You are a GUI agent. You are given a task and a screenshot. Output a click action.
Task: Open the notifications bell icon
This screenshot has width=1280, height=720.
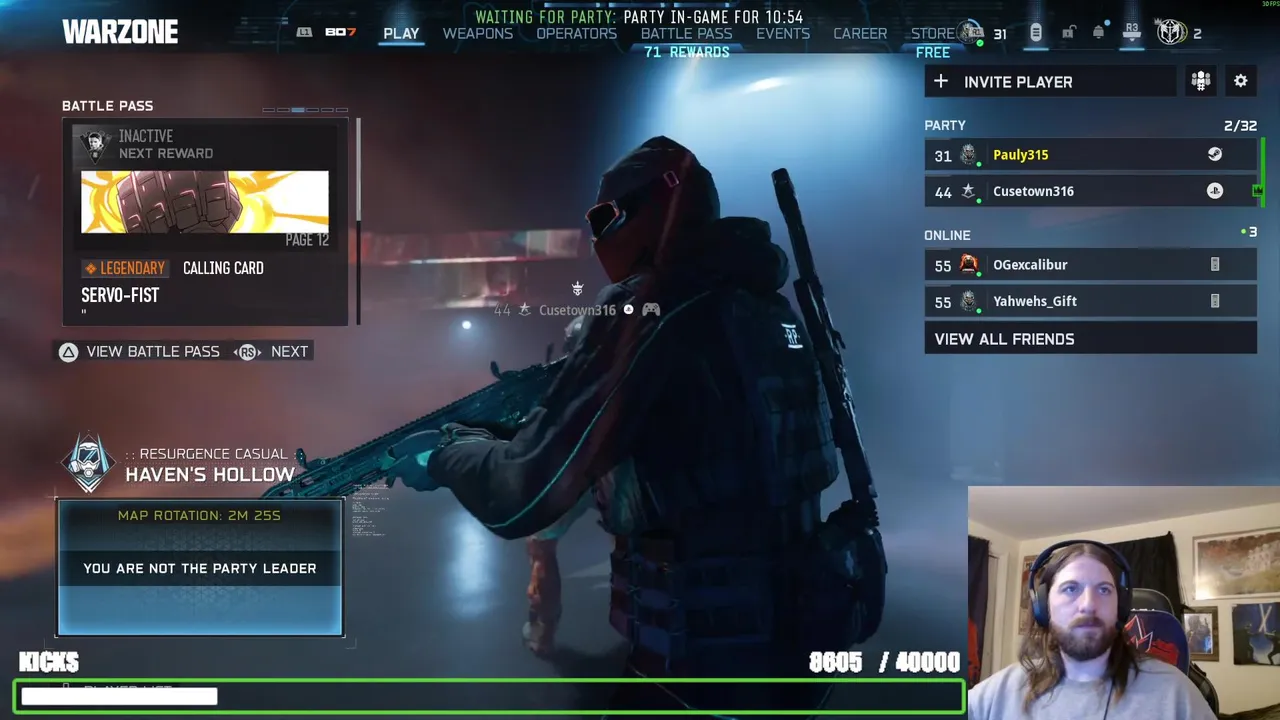pos(1098,33)
